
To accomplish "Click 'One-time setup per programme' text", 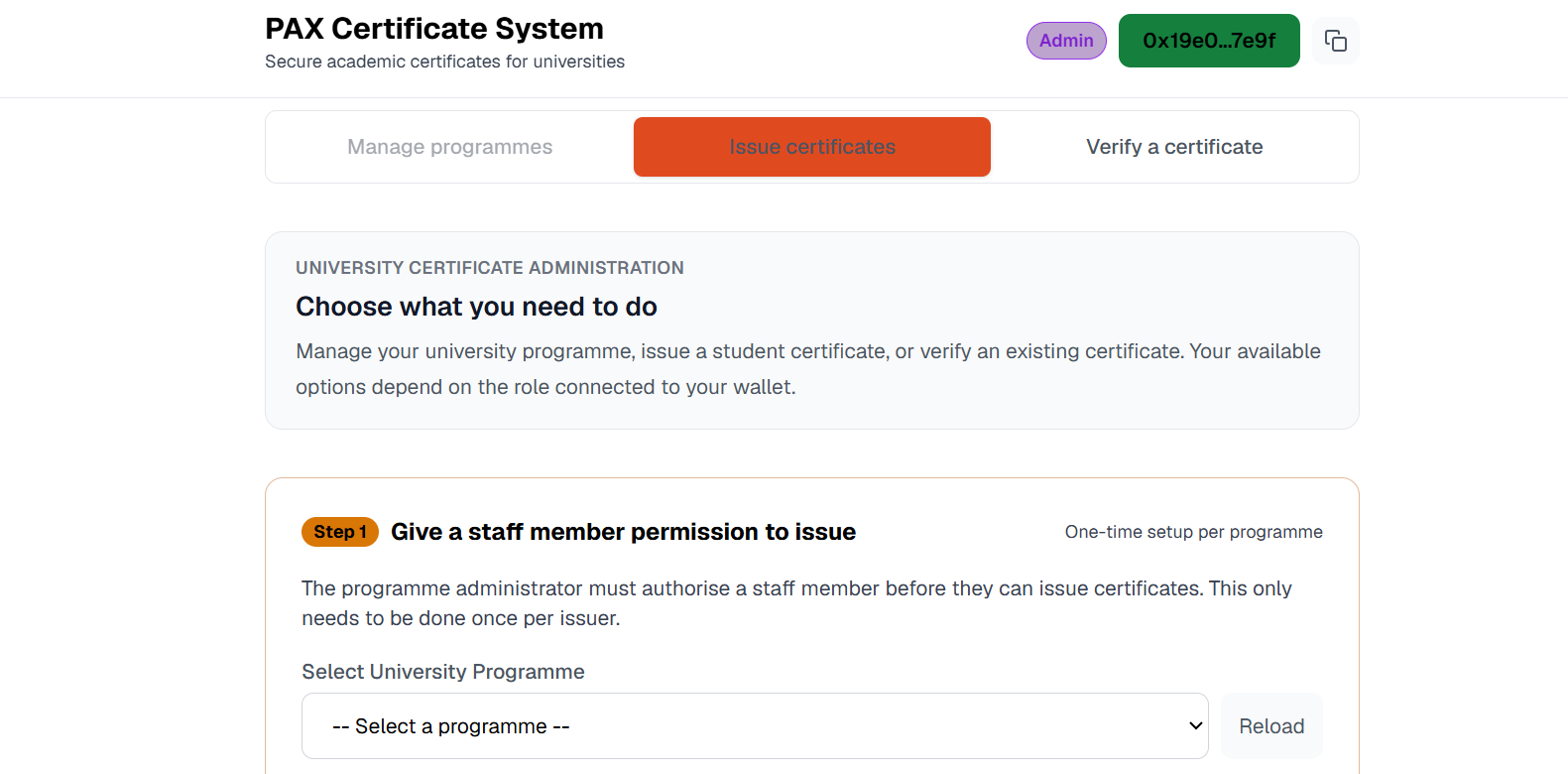I will (x=1193, y=532).
